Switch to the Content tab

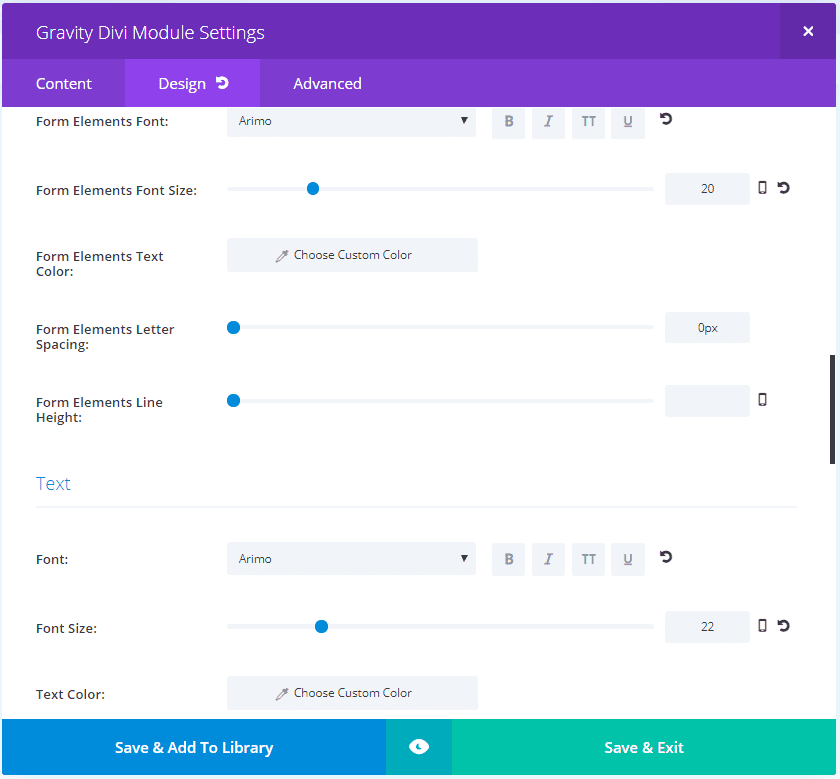click(63, 84)
